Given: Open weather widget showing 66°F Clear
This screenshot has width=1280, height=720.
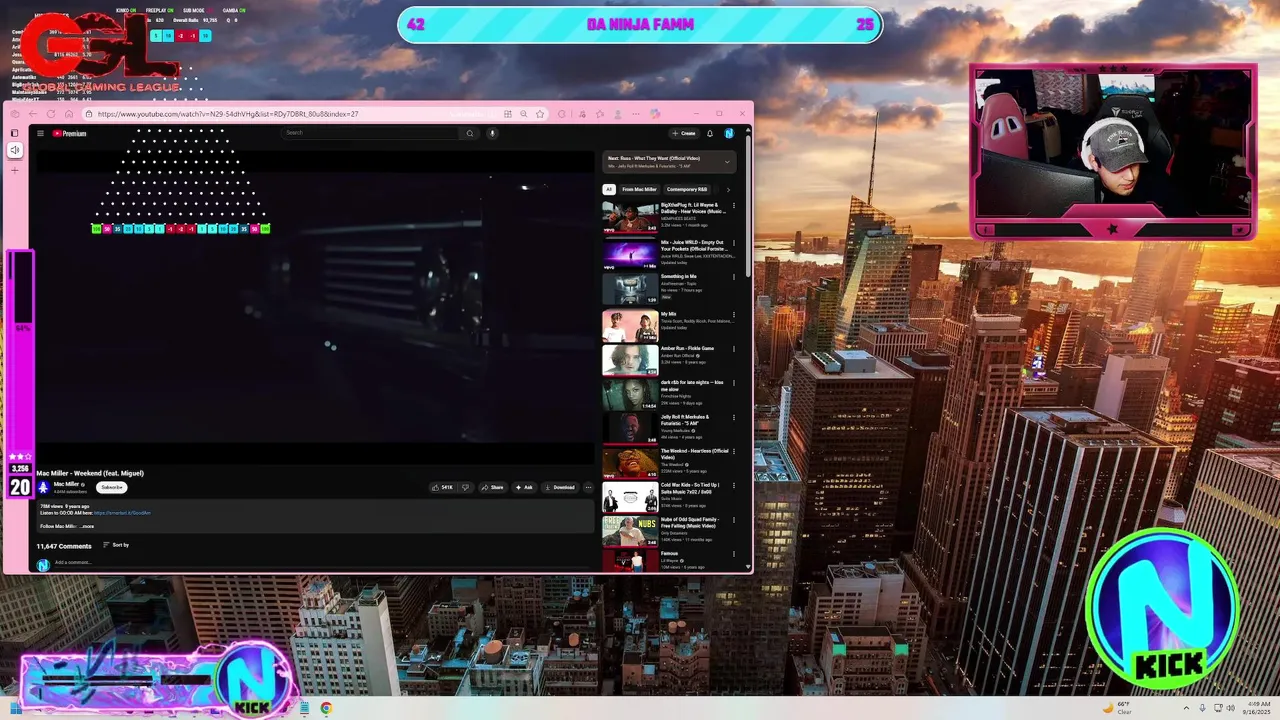Looking at the screenshot, I should pyautogui.click(x=1118, y=708).
